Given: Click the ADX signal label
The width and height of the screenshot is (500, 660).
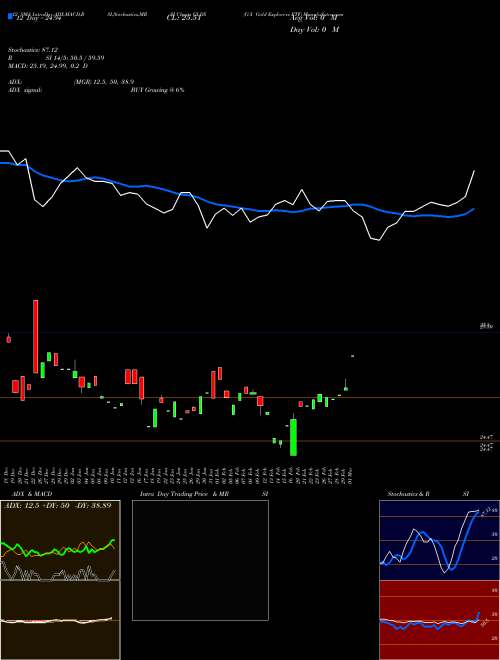Looking at the screenshot, I should pos(24,90).
